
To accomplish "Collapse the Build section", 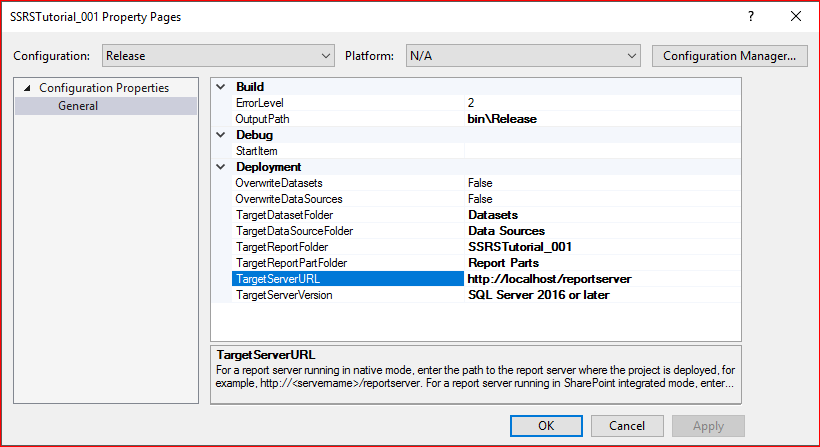I will click(x=221, y=87).
